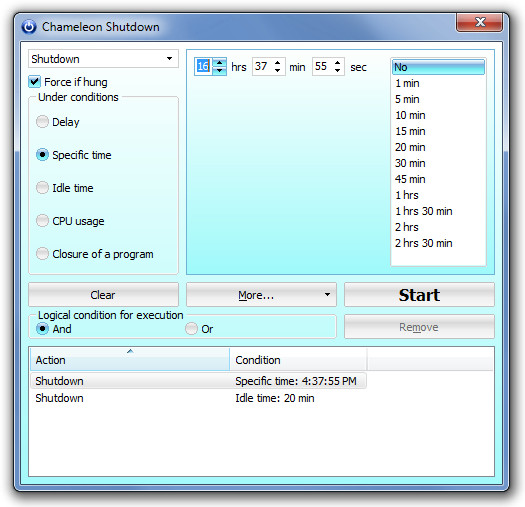Decrease hours with the down arrow

click(x=220, y=71)
